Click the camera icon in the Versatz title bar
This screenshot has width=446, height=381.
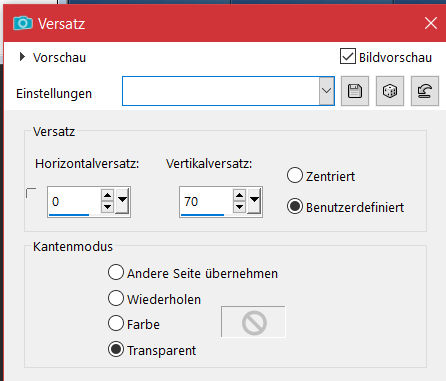point(23,23)
